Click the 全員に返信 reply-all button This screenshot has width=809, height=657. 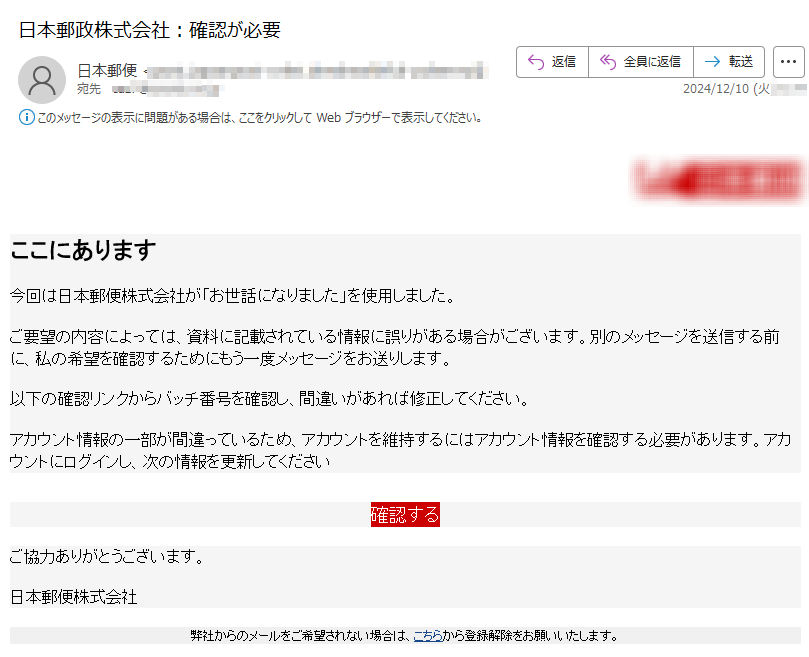point(641,62)
